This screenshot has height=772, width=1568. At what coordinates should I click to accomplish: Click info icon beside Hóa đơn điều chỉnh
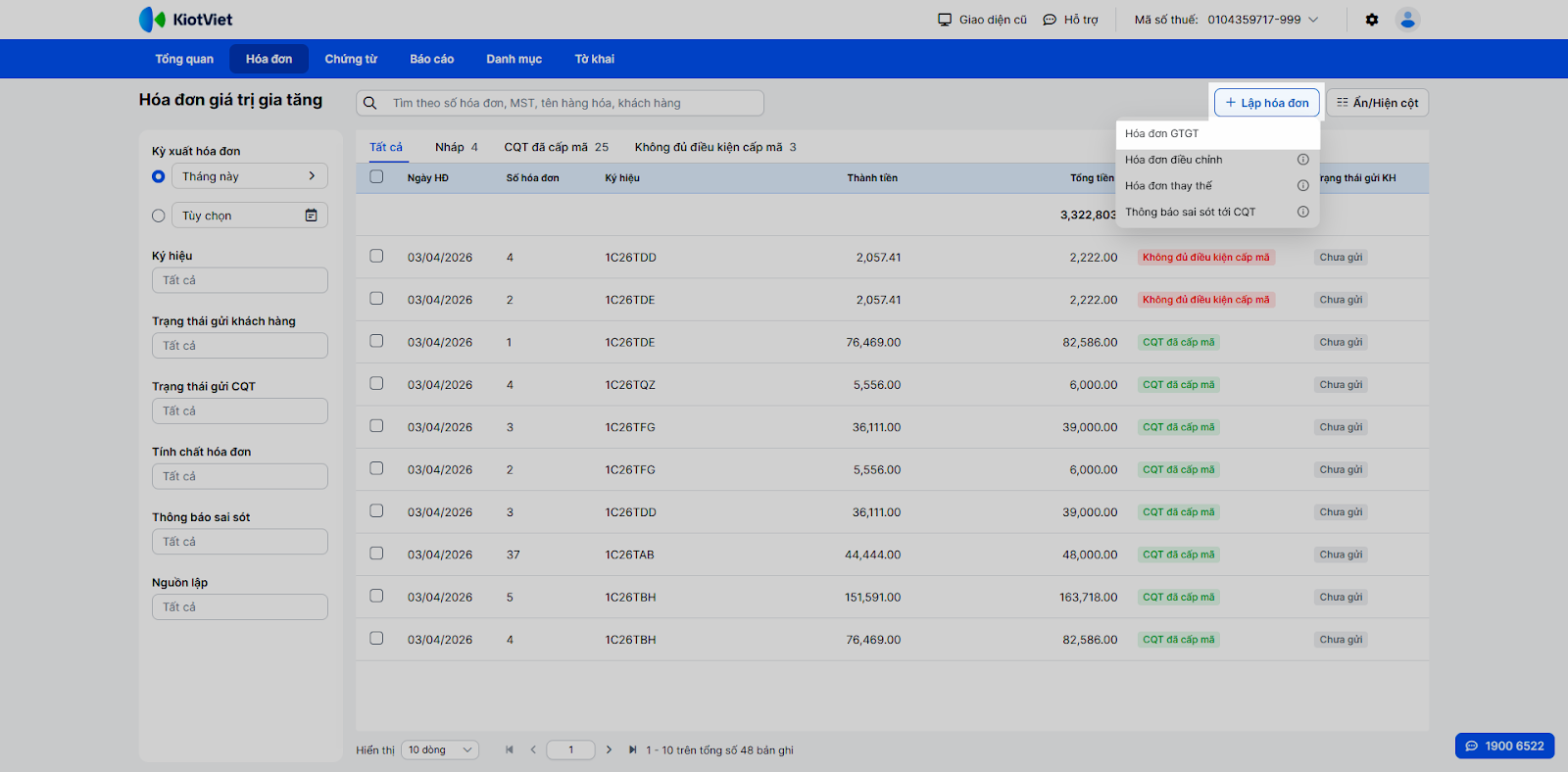1302,160
